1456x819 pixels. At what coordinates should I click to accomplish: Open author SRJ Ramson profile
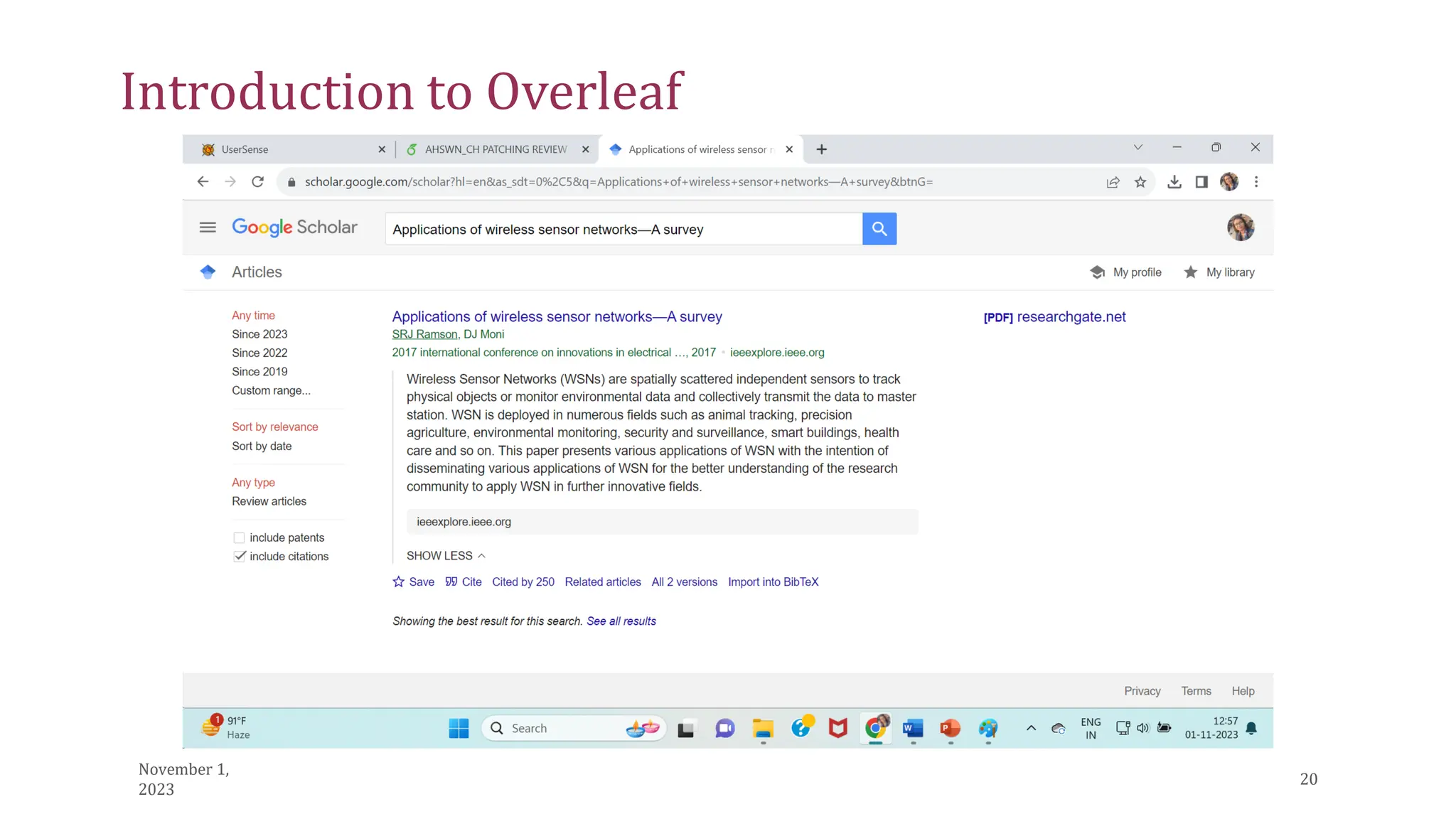[424, 334]
